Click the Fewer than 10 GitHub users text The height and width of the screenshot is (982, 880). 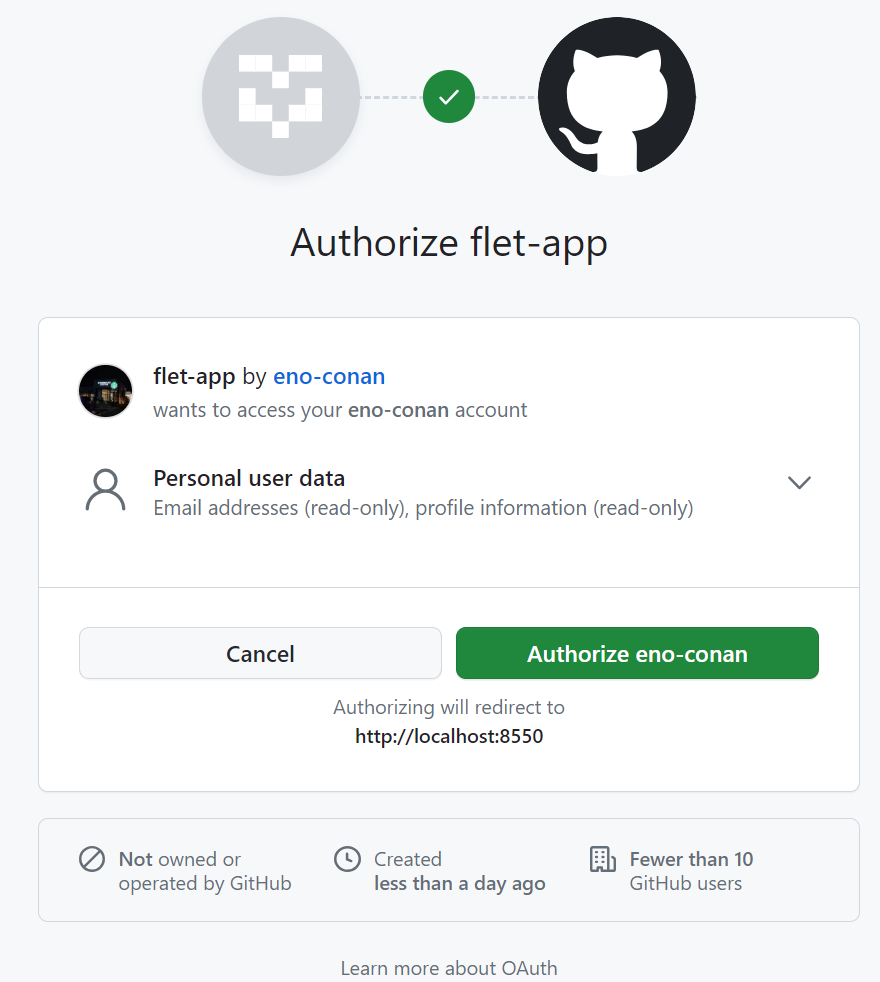[x=691, y=871]
